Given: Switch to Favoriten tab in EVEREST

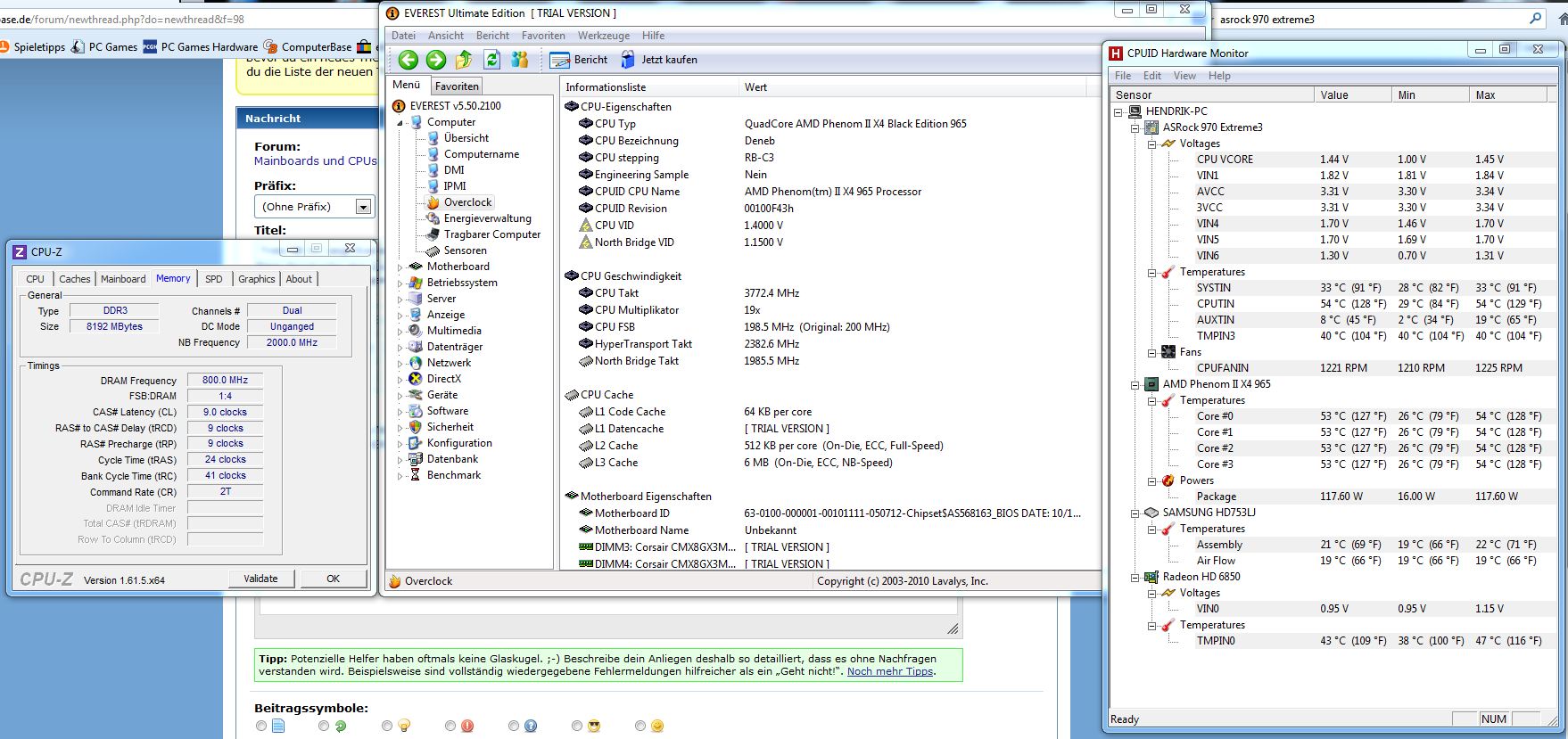Looking at the screenshot, I should click(x=457, y=86).
